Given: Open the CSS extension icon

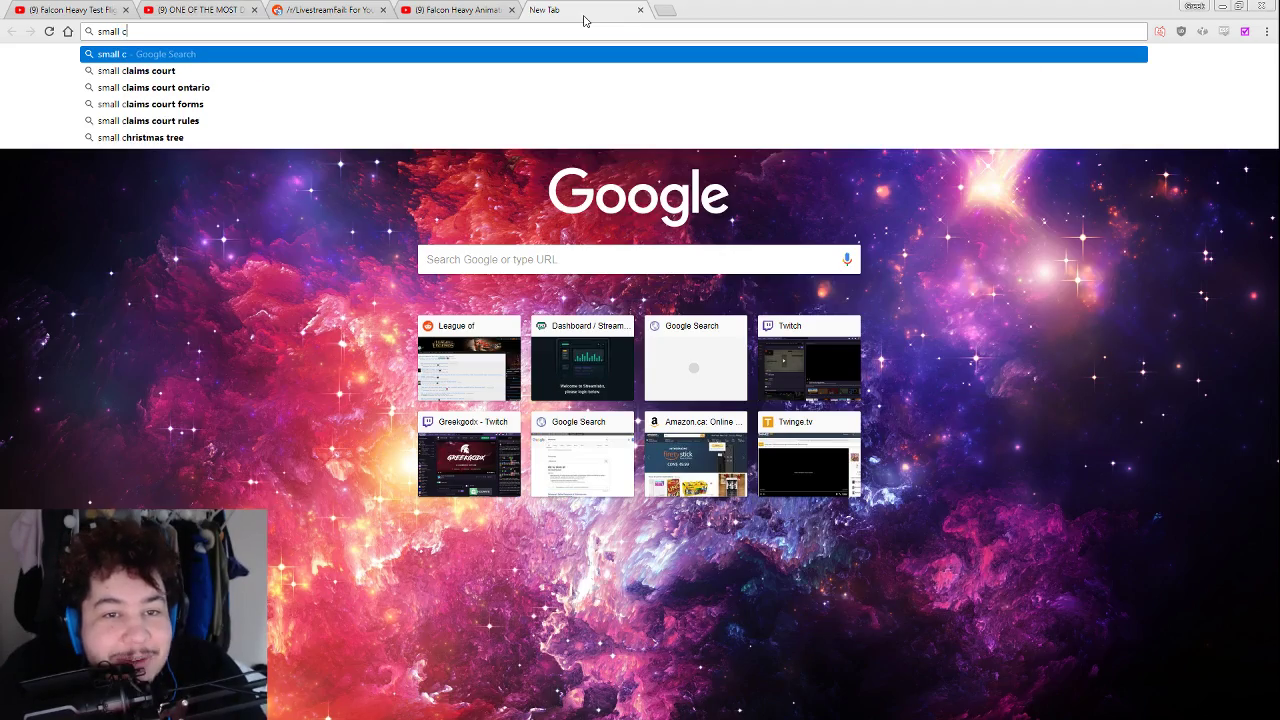Looking at the screenshot, I should click(x=1224, y=31).
